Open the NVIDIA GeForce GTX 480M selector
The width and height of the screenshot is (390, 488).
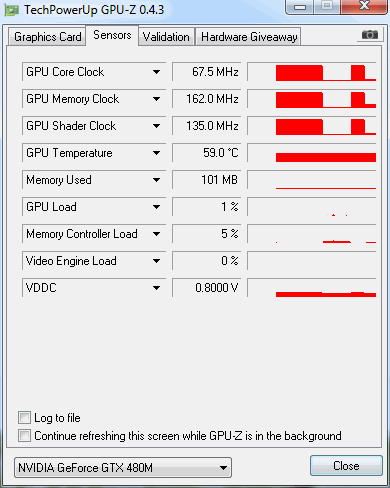coord(123,467)
